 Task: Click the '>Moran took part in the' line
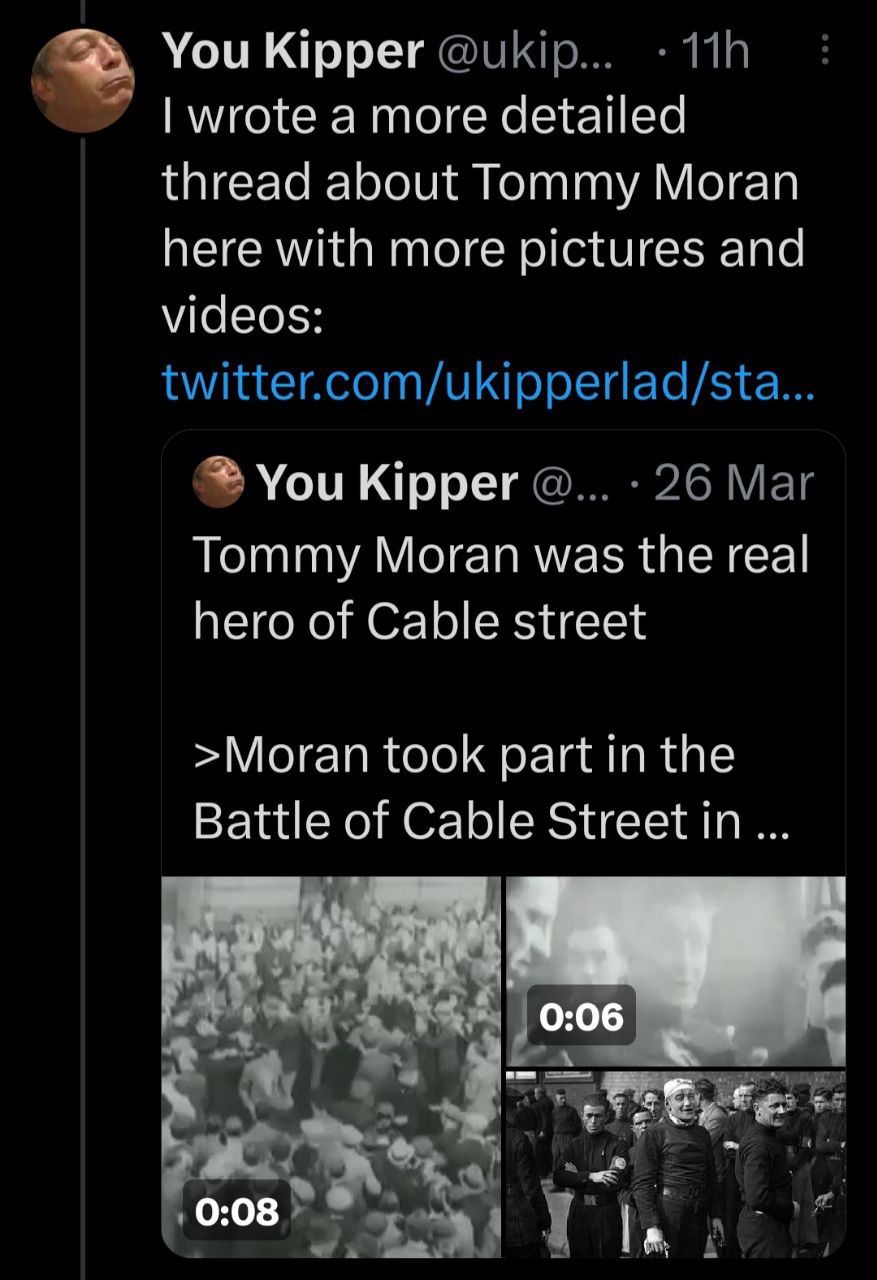point(463,754)
